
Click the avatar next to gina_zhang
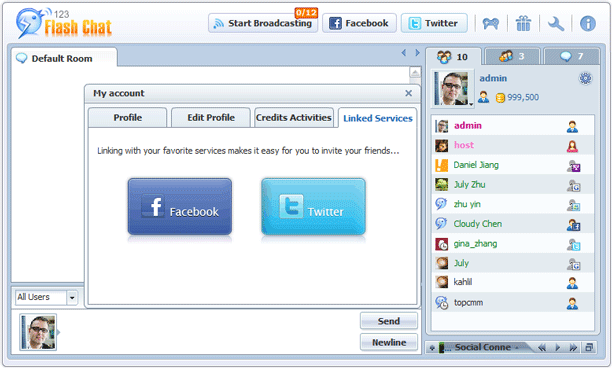(x=441, y=244)
